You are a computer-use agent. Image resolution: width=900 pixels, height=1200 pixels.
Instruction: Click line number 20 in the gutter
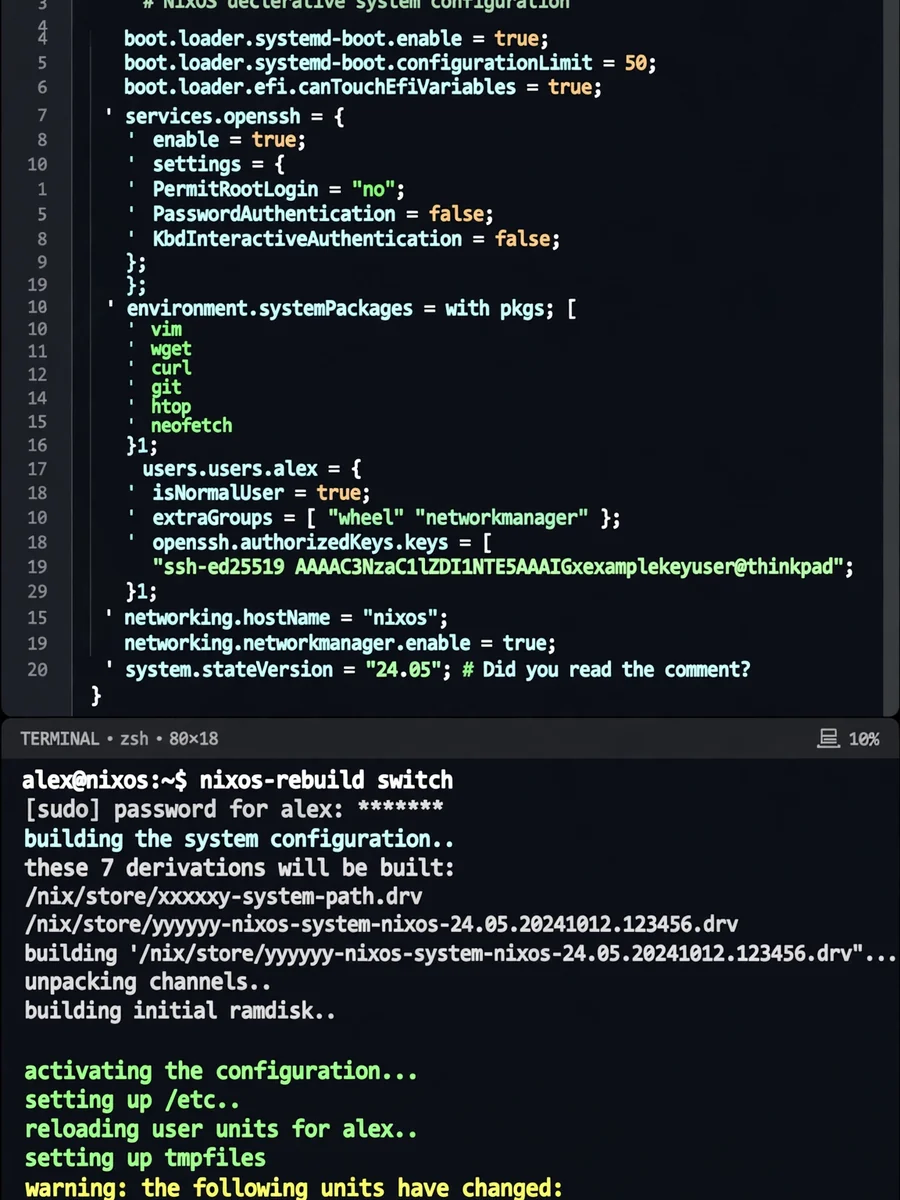37,670
